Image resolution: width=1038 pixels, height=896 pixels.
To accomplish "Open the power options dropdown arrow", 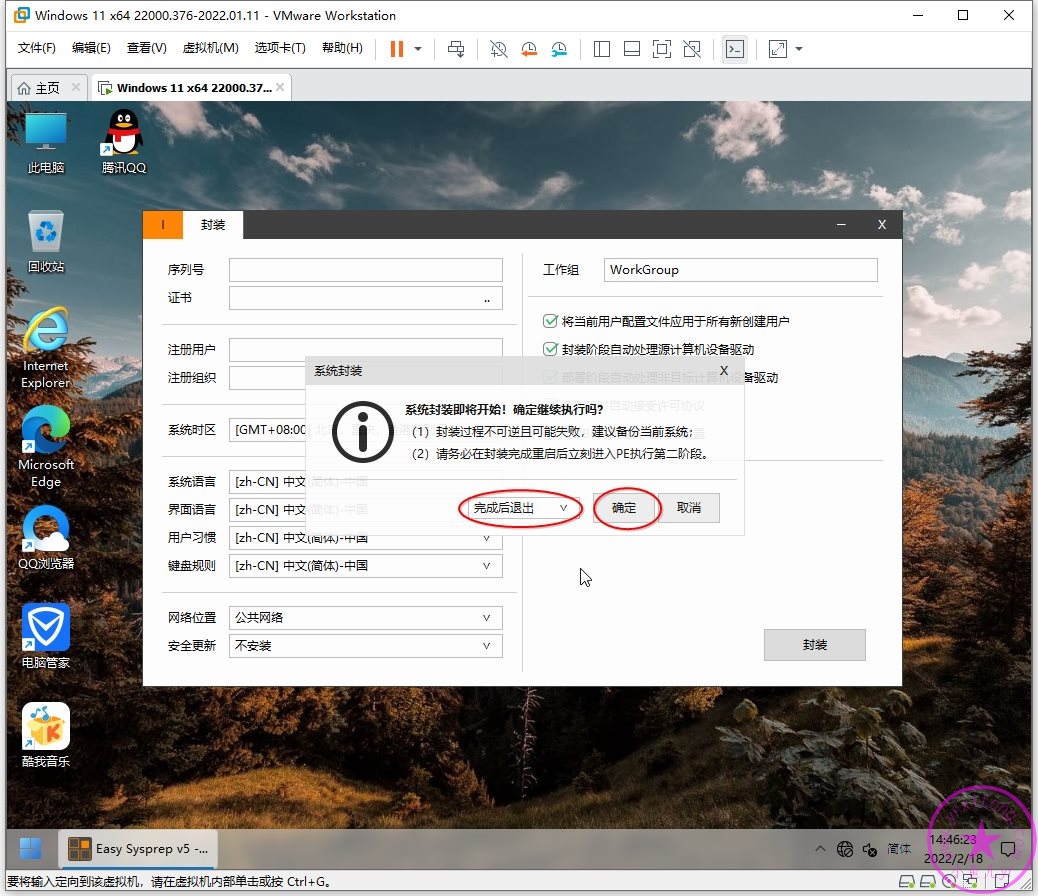I will tap(418, 49).
